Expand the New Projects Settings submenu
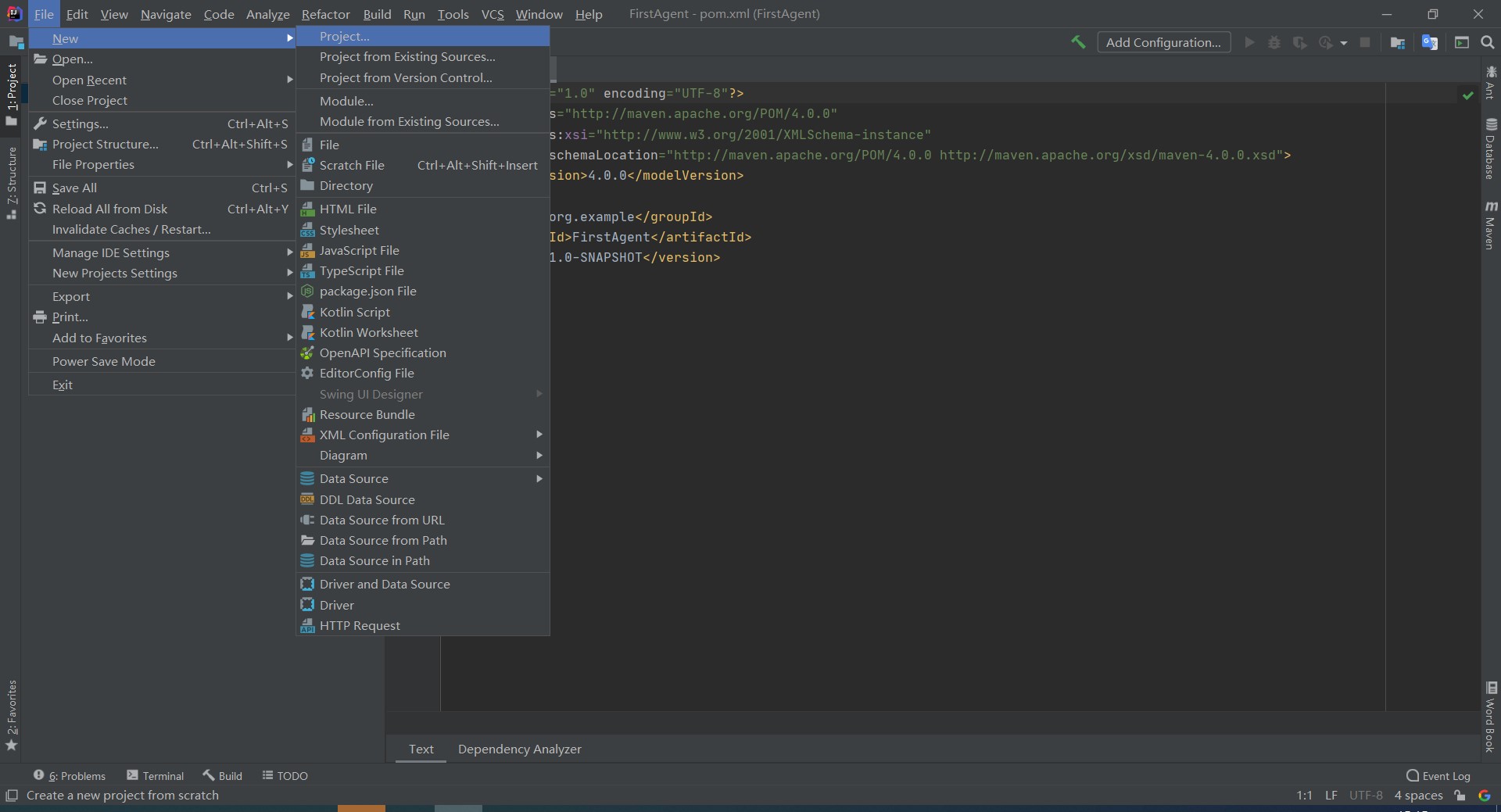Screen dimensions: 1501x812 pos(162,273)
